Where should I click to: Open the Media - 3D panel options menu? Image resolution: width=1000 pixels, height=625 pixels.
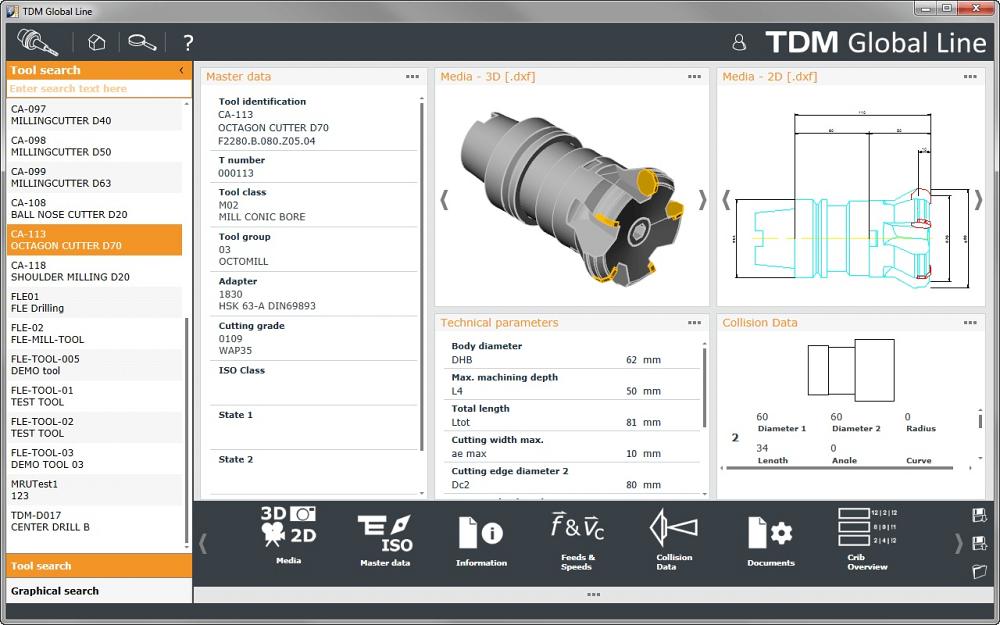point(695,77)
